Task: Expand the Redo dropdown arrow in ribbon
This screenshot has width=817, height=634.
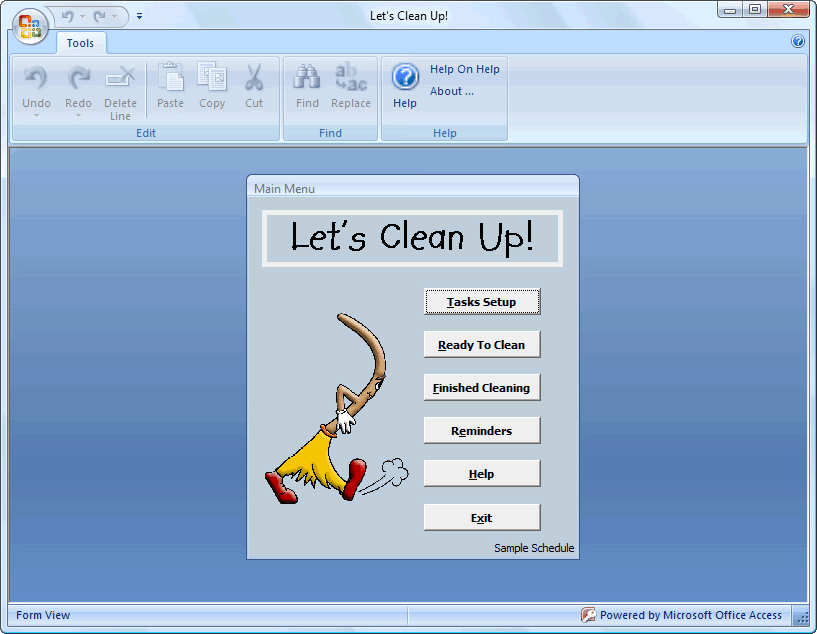Action: 78,116
